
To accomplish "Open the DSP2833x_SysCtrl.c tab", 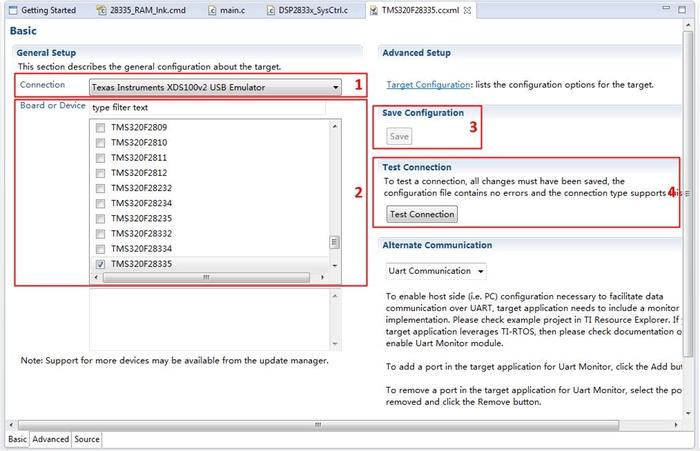I will click(x=308, y=10).
